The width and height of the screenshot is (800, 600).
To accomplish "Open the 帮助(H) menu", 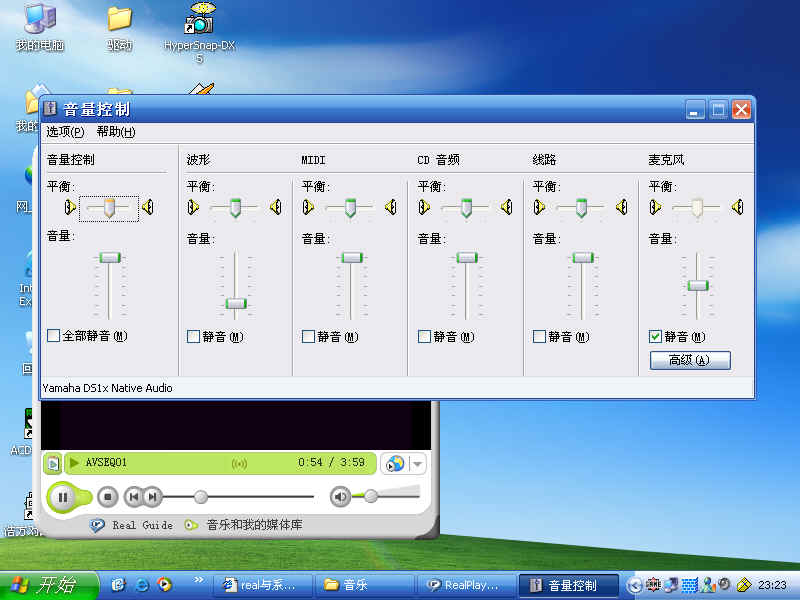I will pyautogui.click(x=116, y=132).
